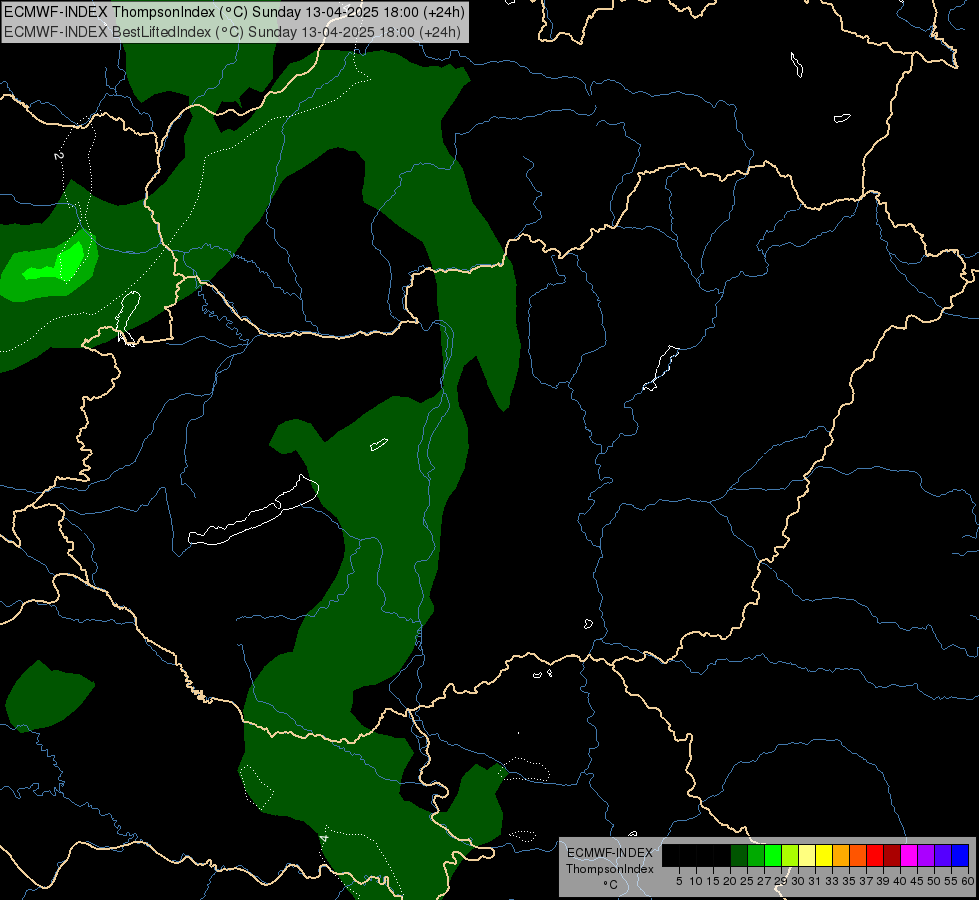Select the dark green 20-25 legend swatch
The width and height of the screenshot is (979, 900).
[739, 855]
